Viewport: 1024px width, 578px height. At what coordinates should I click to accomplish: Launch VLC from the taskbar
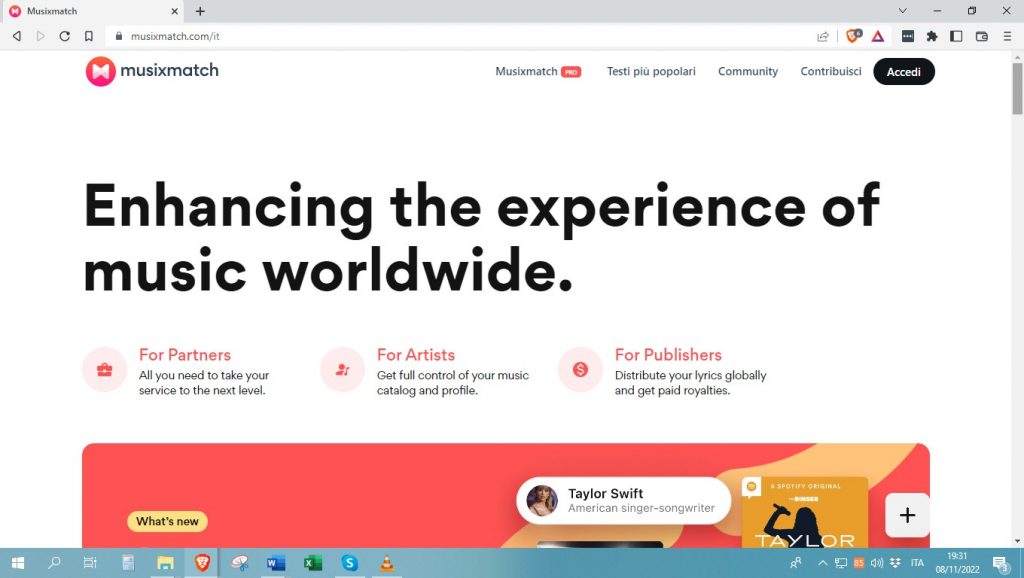pos(386,563)
